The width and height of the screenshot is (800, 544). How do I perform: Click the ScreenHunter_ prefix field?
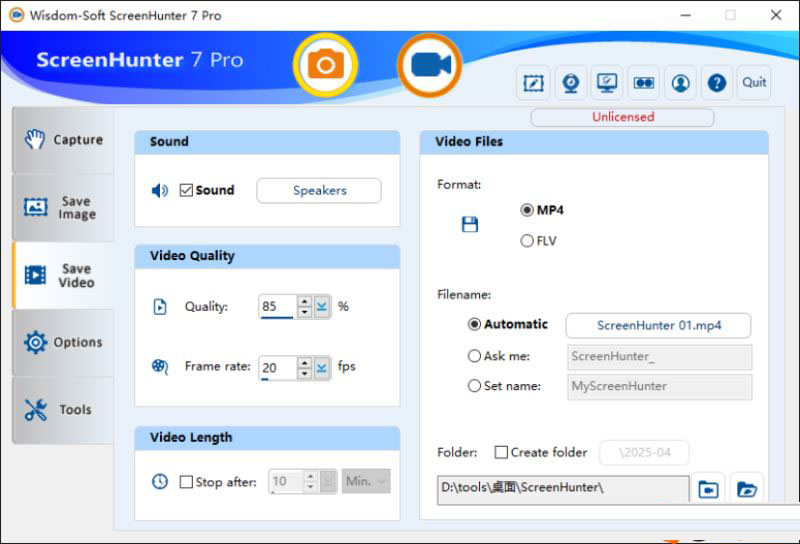pos(659,357)
